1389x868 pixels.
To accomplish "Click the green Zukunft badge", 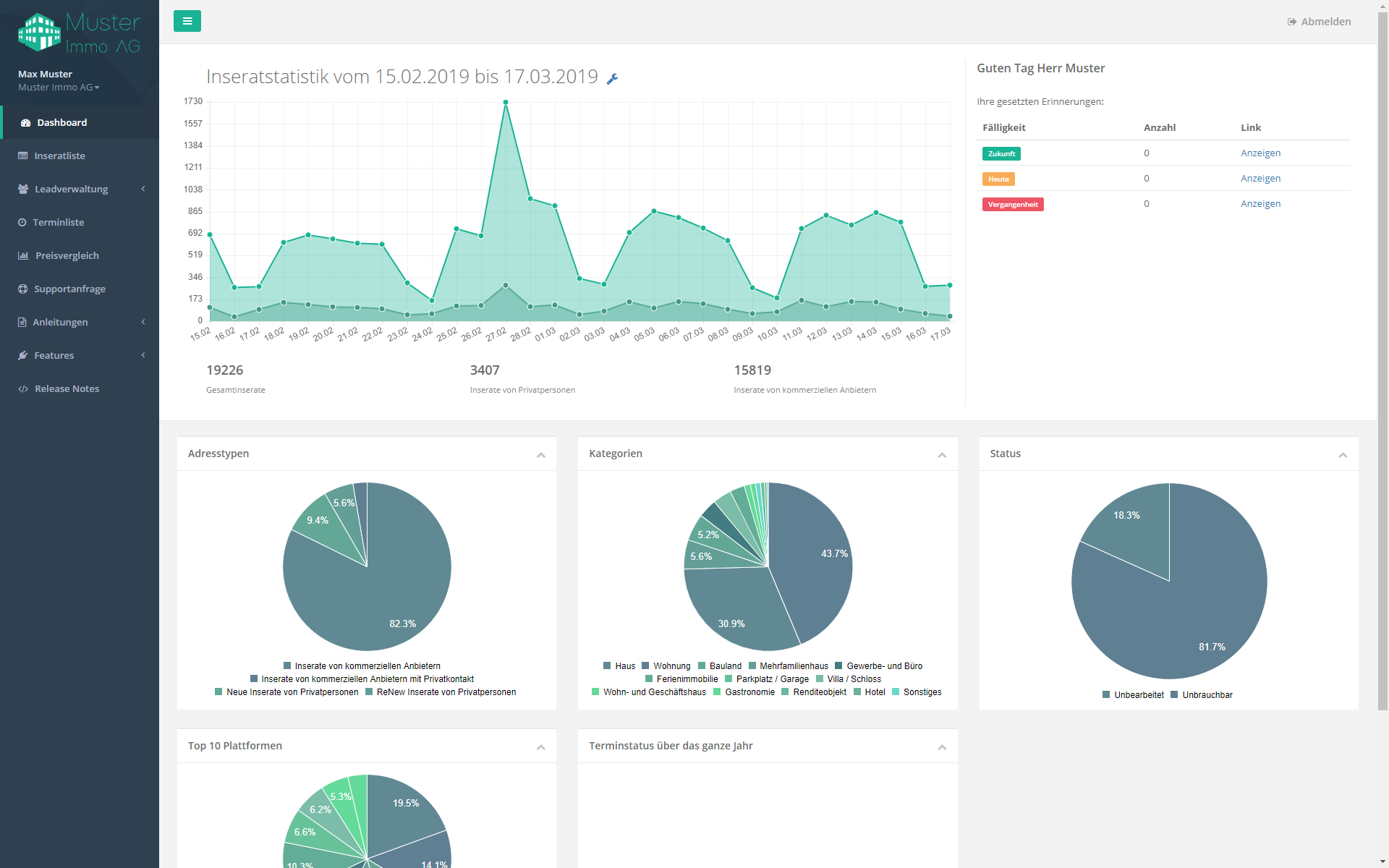I will coord(1001,153).
